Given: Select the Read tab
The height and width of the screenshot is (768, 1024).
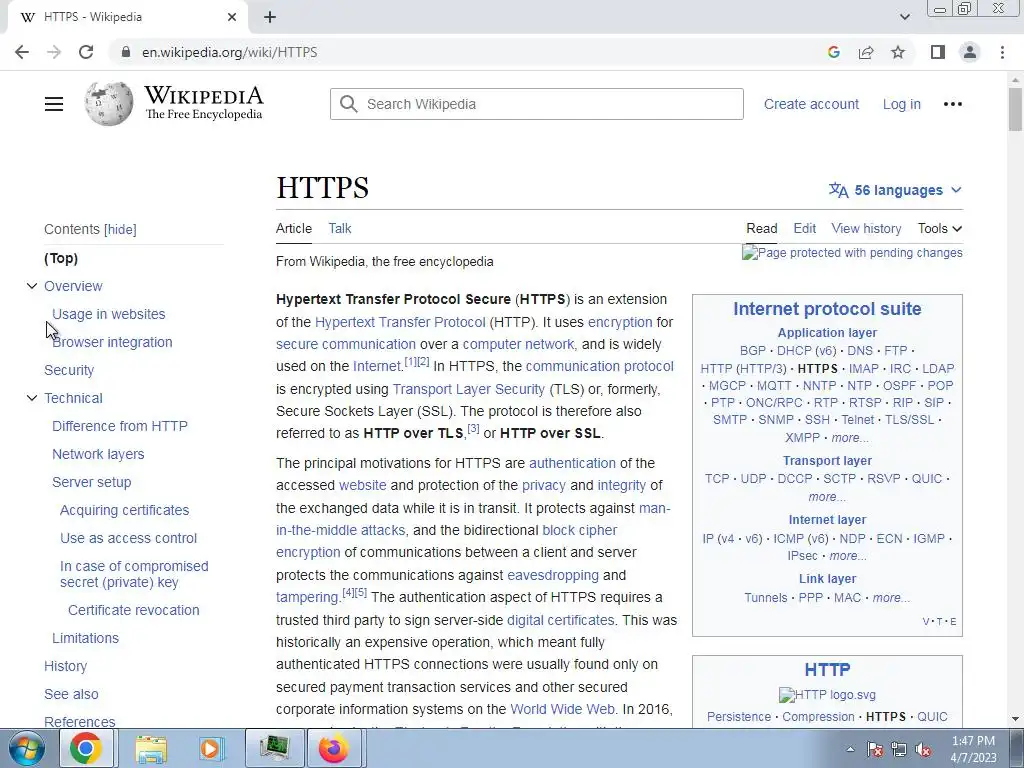Looking at the screenshot, I should click(761, 229).
